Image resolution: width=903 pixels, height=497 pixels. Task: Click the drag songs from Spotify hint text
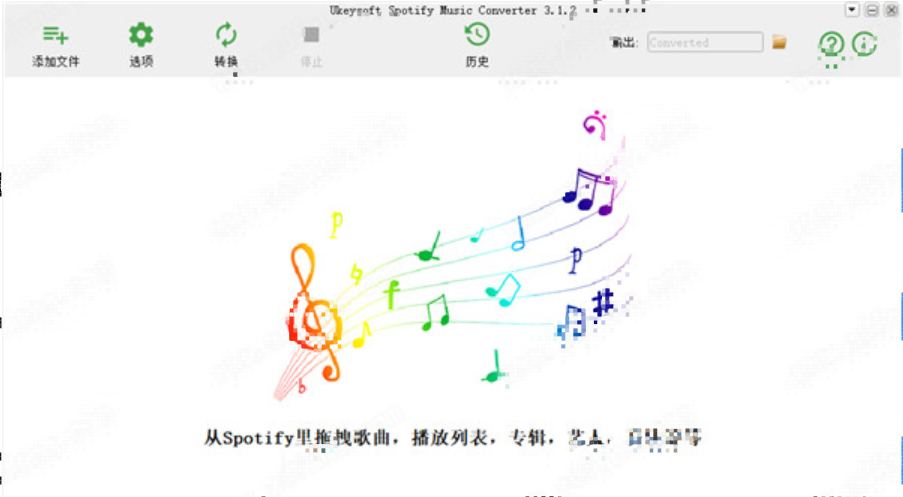453,438
